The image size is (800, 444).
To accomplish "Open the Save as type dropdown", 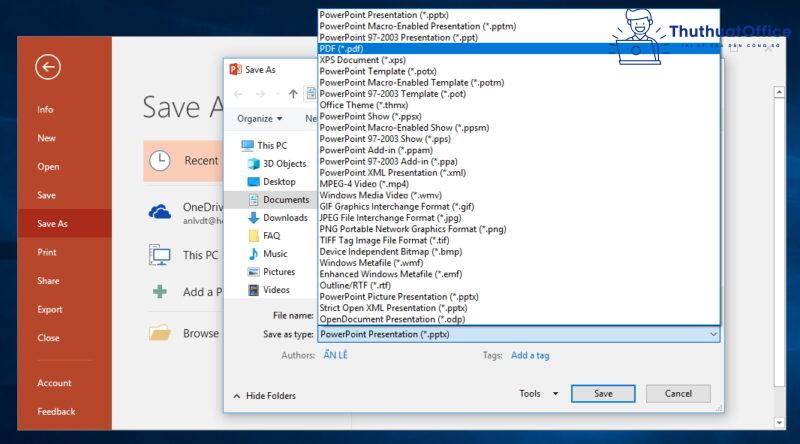I will [x=518, y=334].
